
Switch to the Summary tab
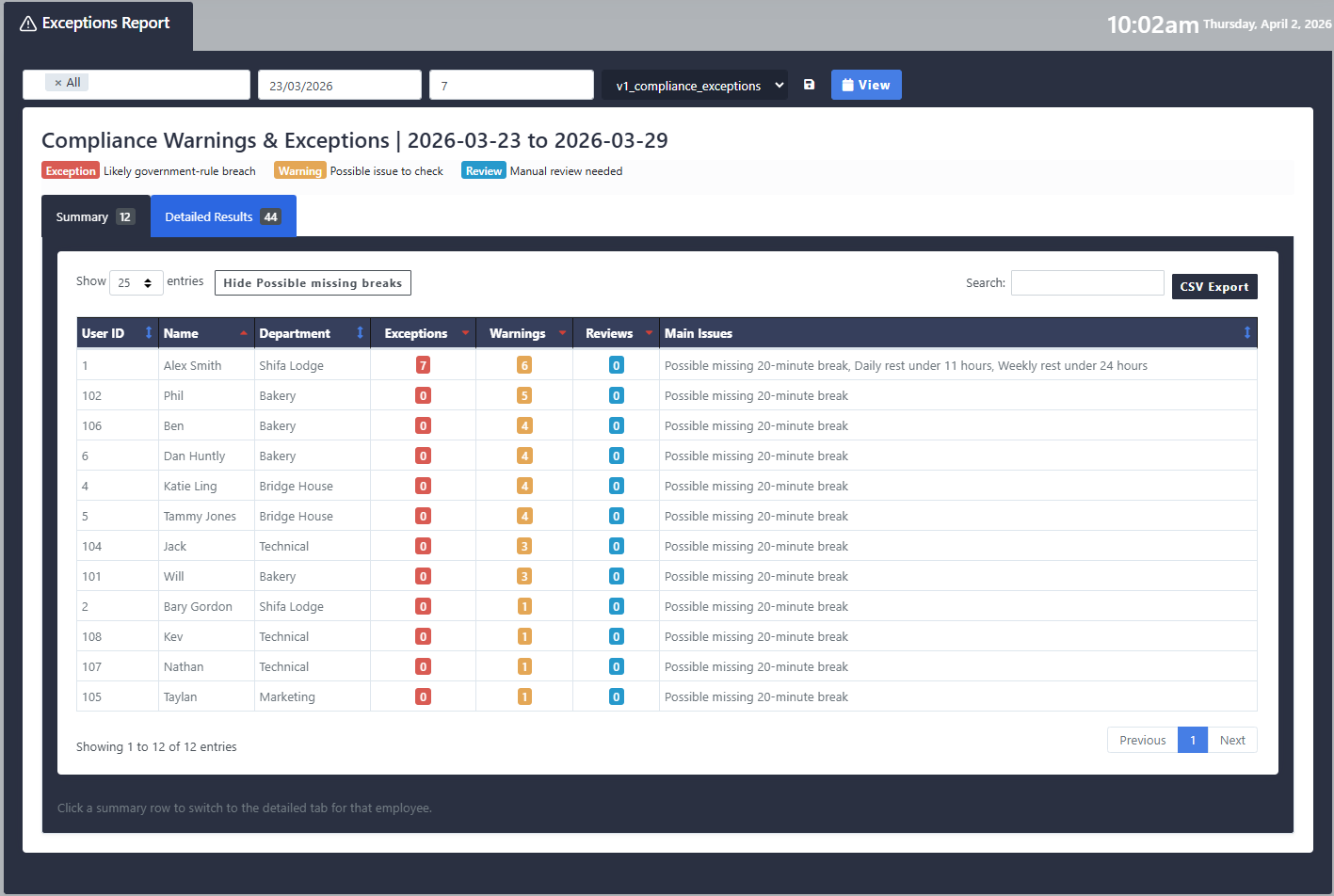[x=95, y=216]
